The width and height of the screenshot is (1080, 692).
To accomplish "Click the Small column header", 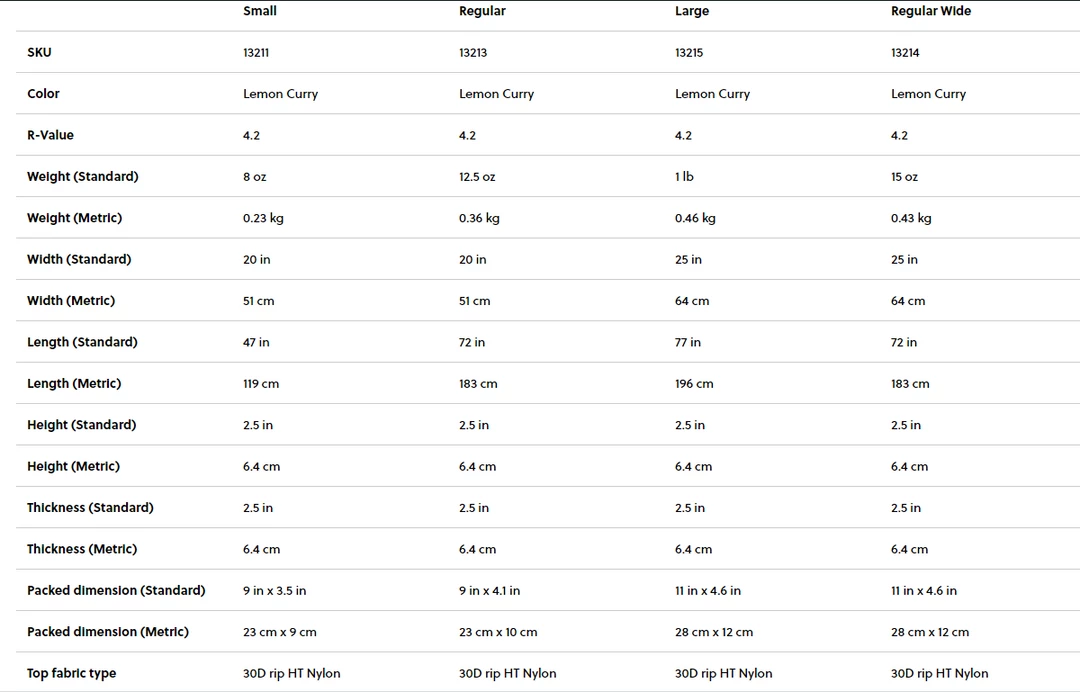I will tap(260, 11).
